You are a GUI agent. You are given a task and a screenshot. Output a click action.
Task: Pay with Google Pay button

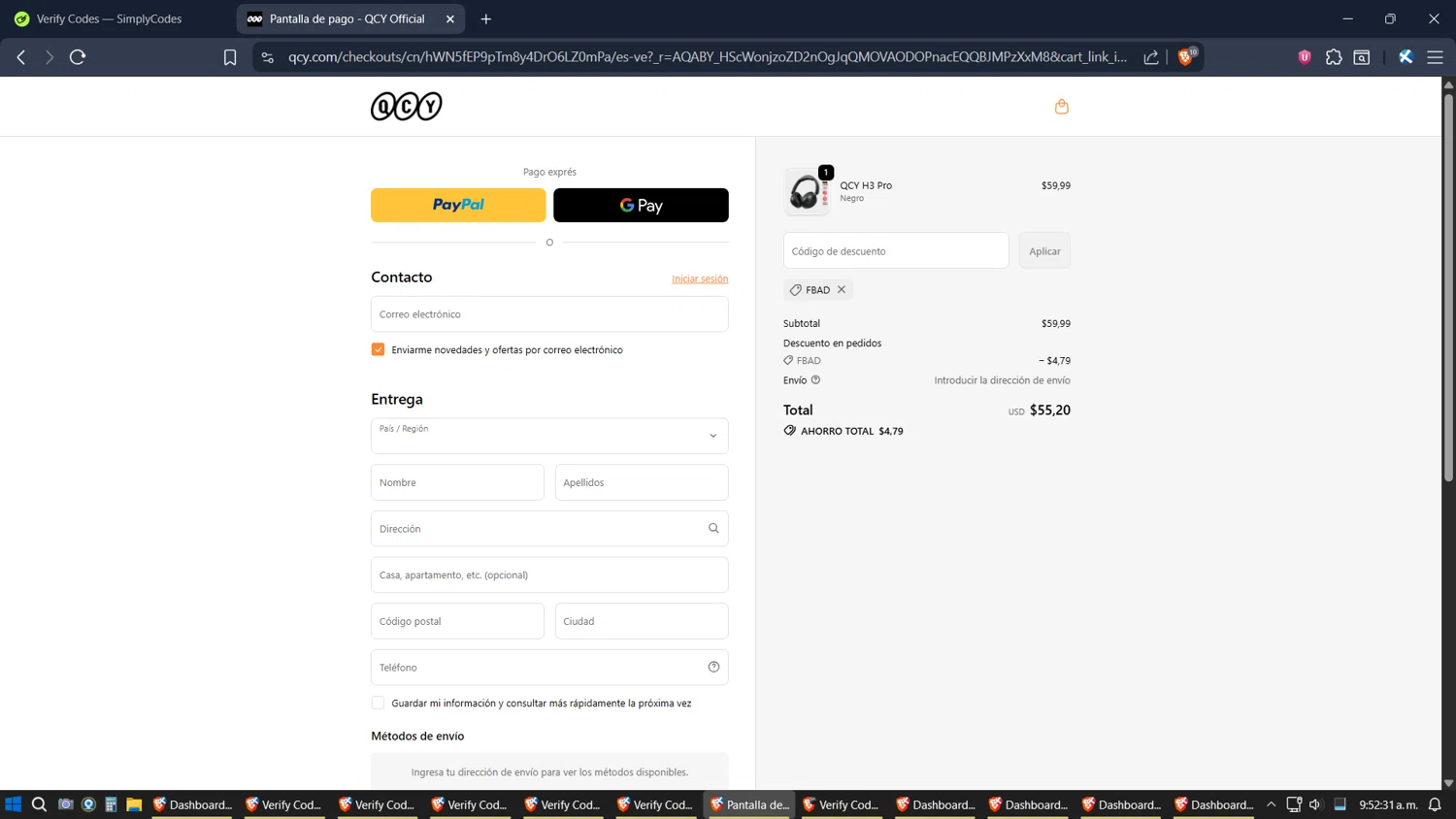[x=641, y=205]
